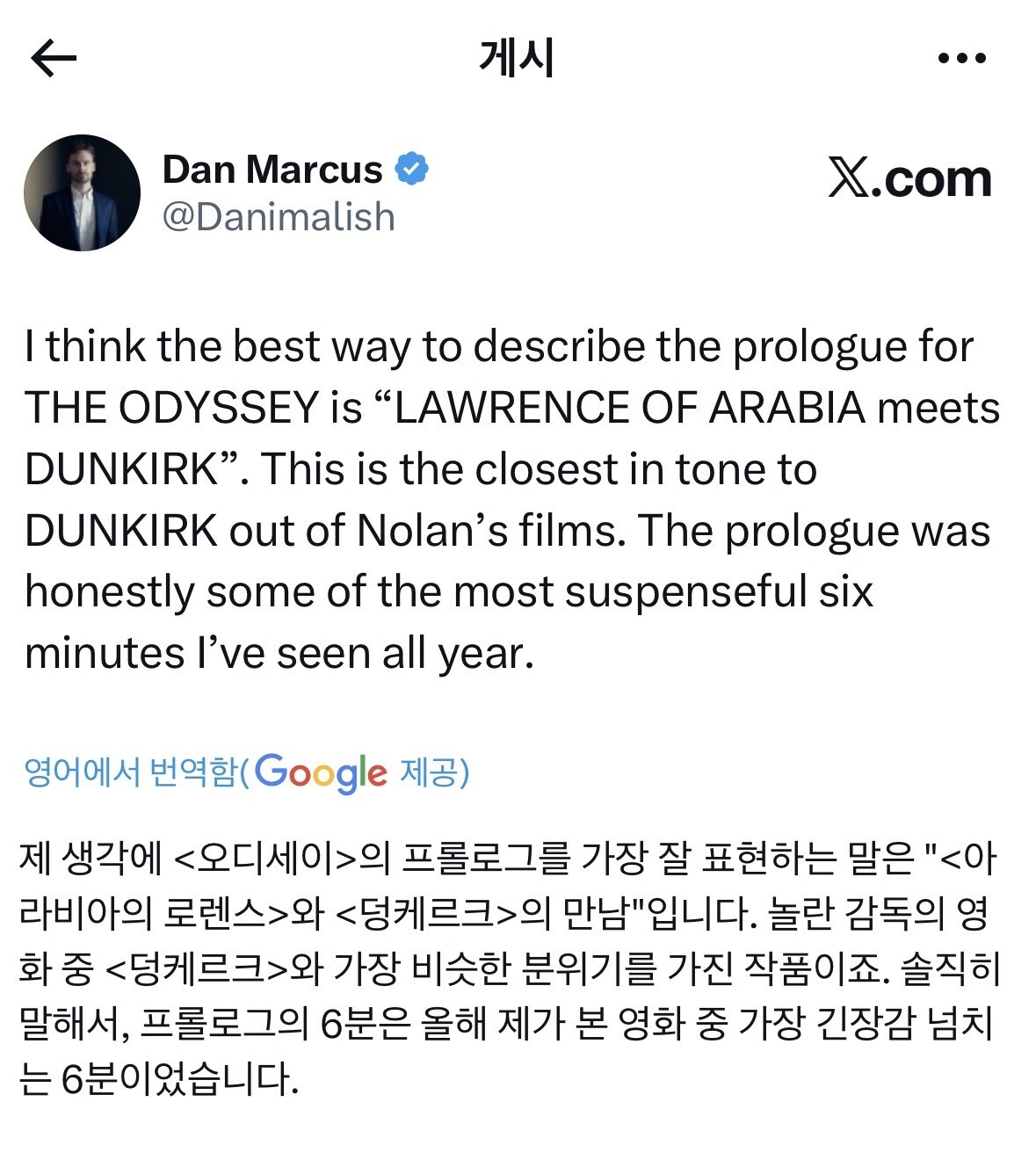Tap the Google logo in translation credit
The image size is (1036, 1160).
point(321,772)
